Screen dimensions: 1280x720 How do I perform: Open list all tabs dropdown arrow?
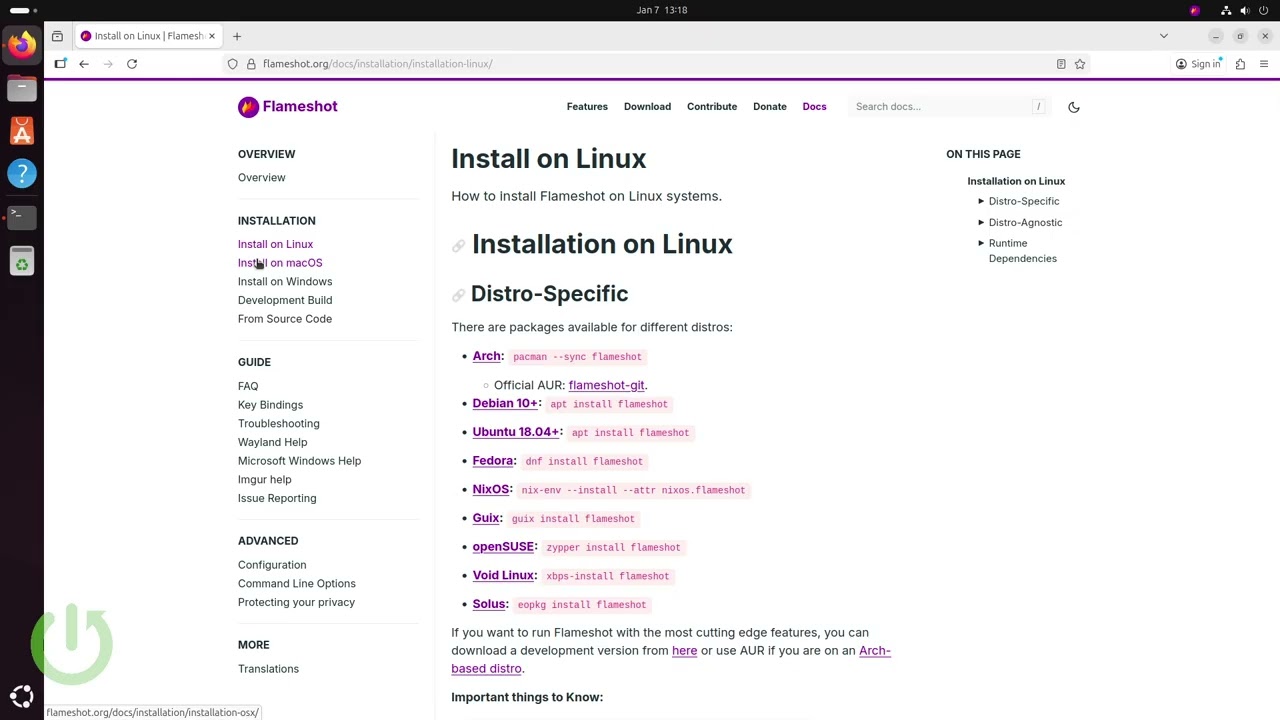pos(1163,36)
